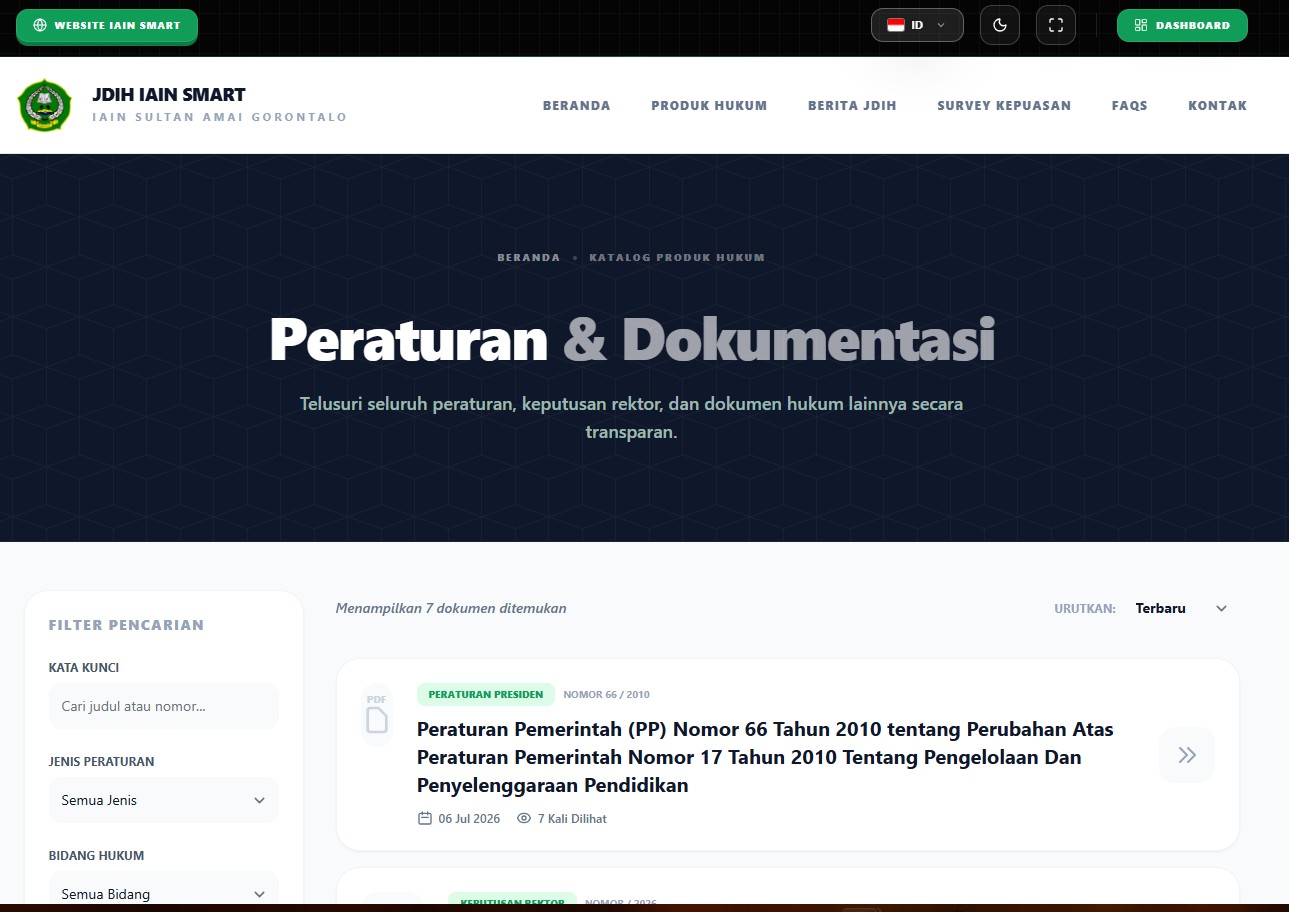Open Kontak menu item
Viewport: 1289px width, 912px height.
click(1218, 105)
